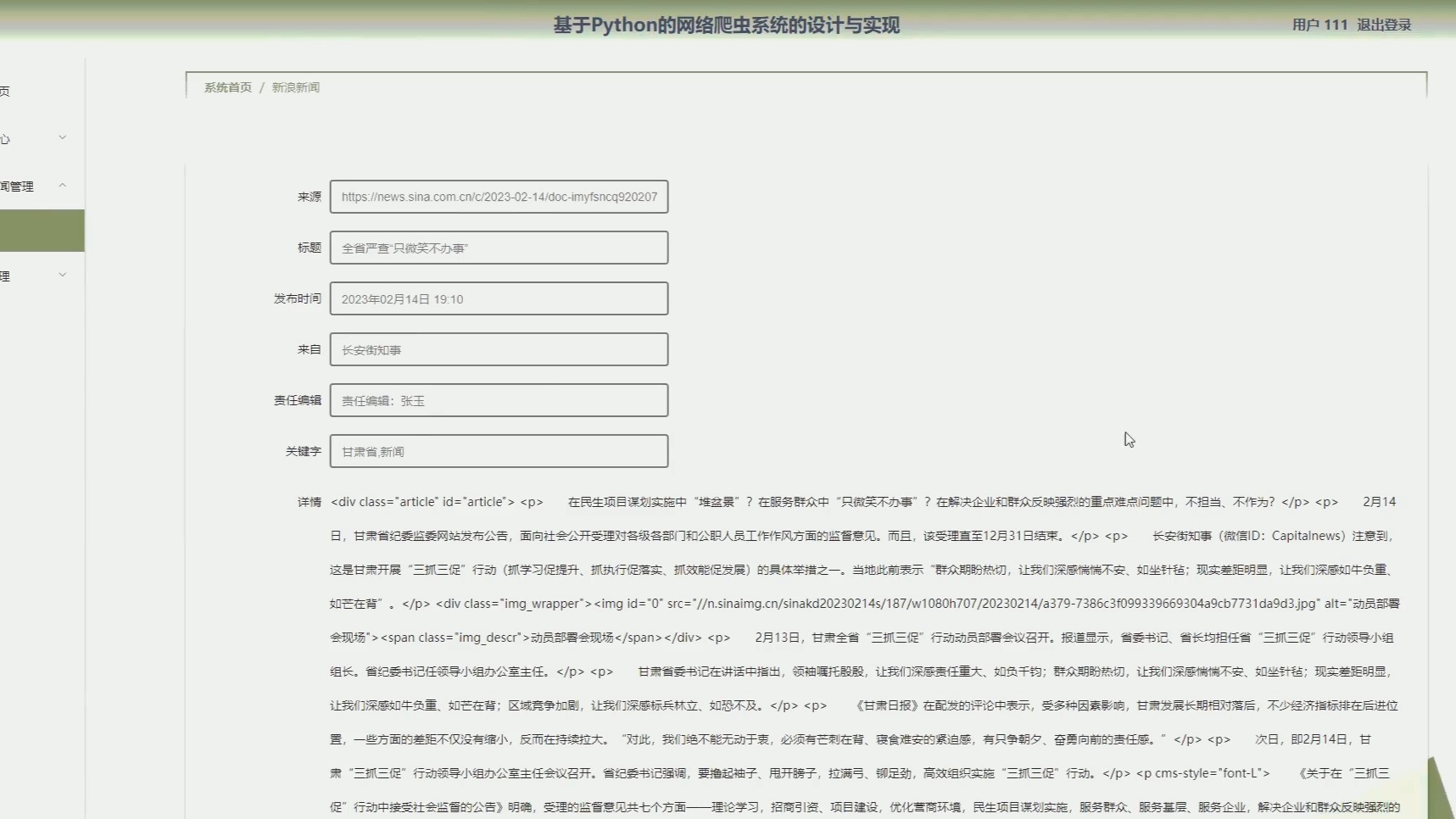
Task: Click the 来自 input showing 长安街知事
Action: (499, 349)
